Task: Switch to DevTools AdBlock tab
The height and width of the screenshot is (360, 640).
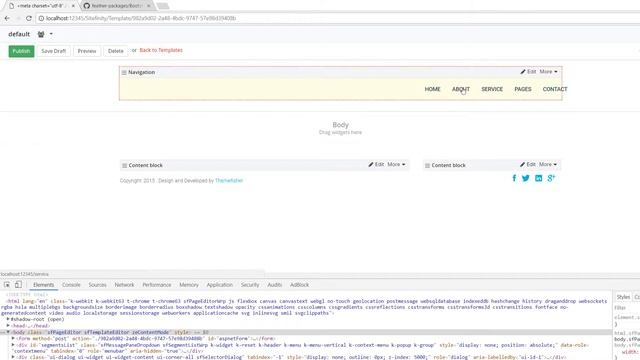Action: point(300,285)
